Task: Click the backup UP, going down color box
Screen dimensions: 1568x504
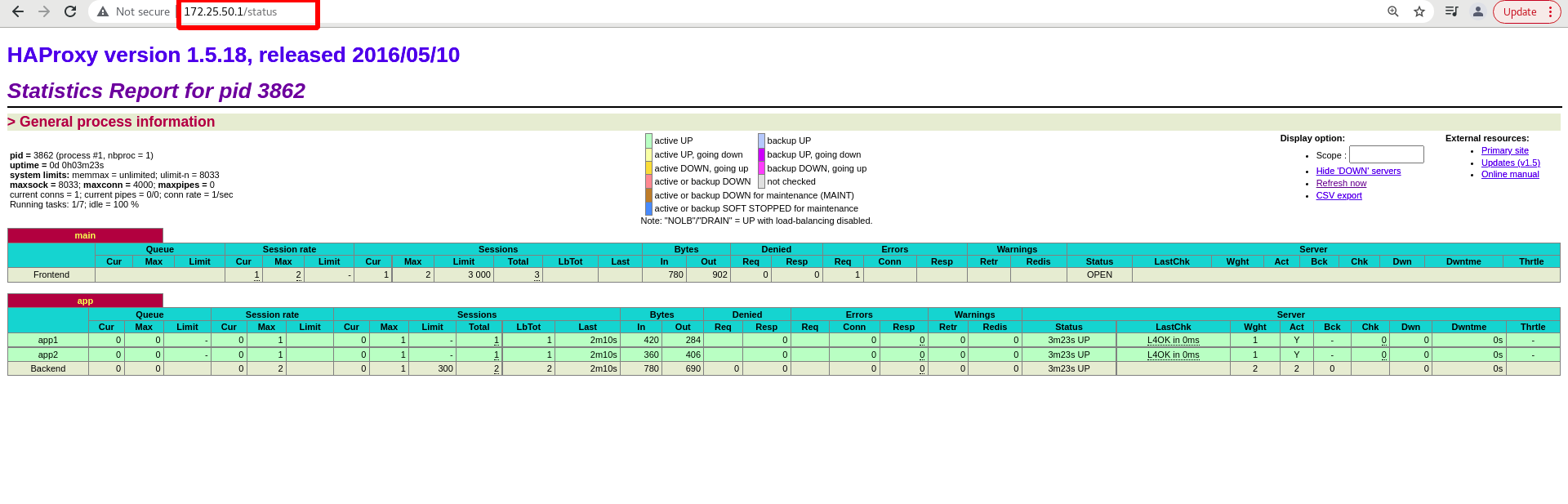Action: [x=761, y=154]
